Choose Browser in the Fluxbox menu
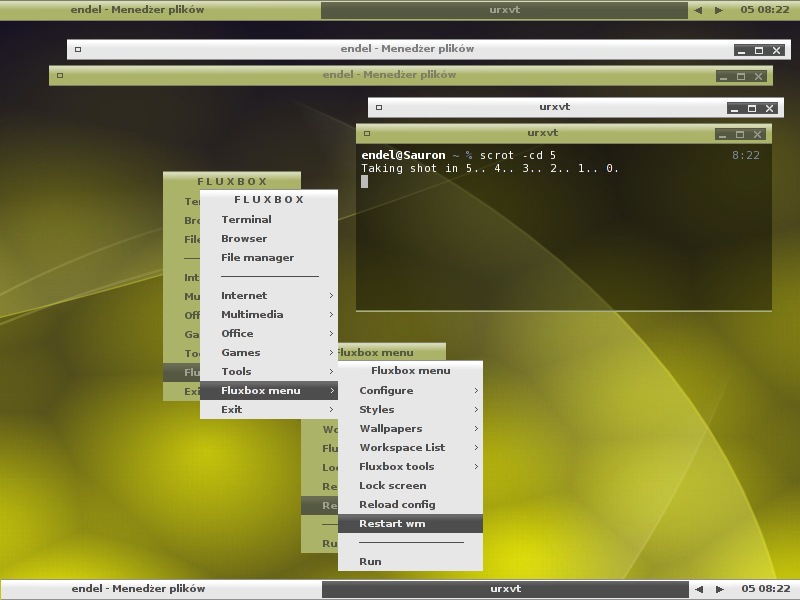Image resolution: width=800 pixels, height=600 pixels. tap(269, 238)
